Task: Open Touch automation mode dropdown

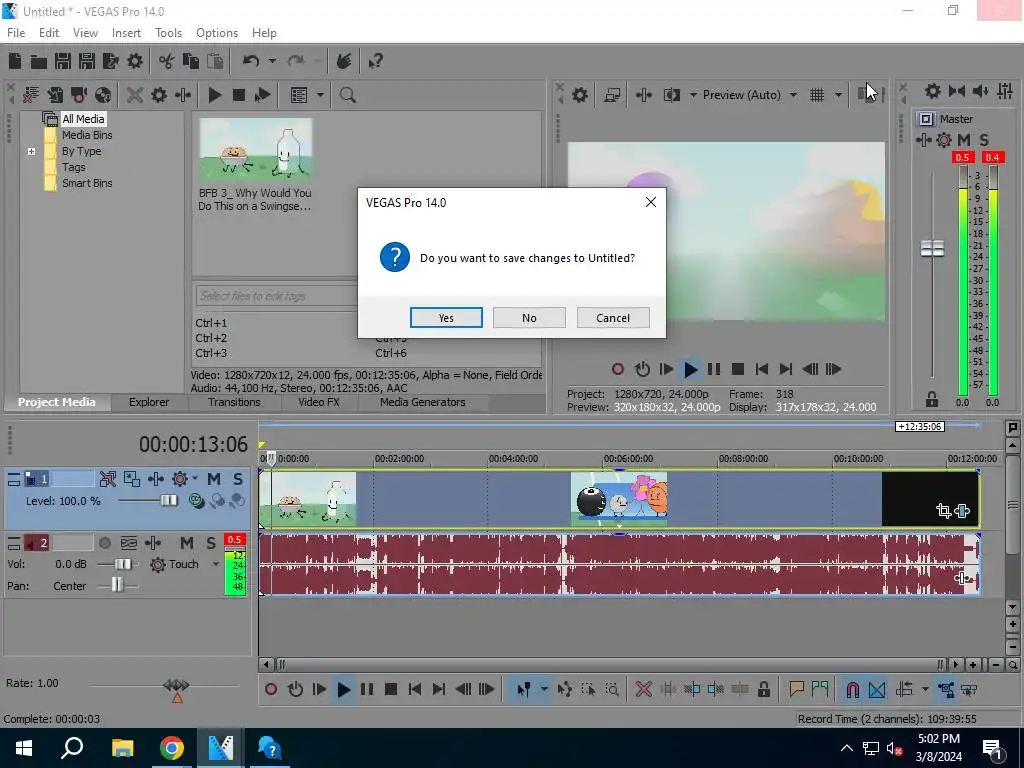Action: [x=216, y=564]
